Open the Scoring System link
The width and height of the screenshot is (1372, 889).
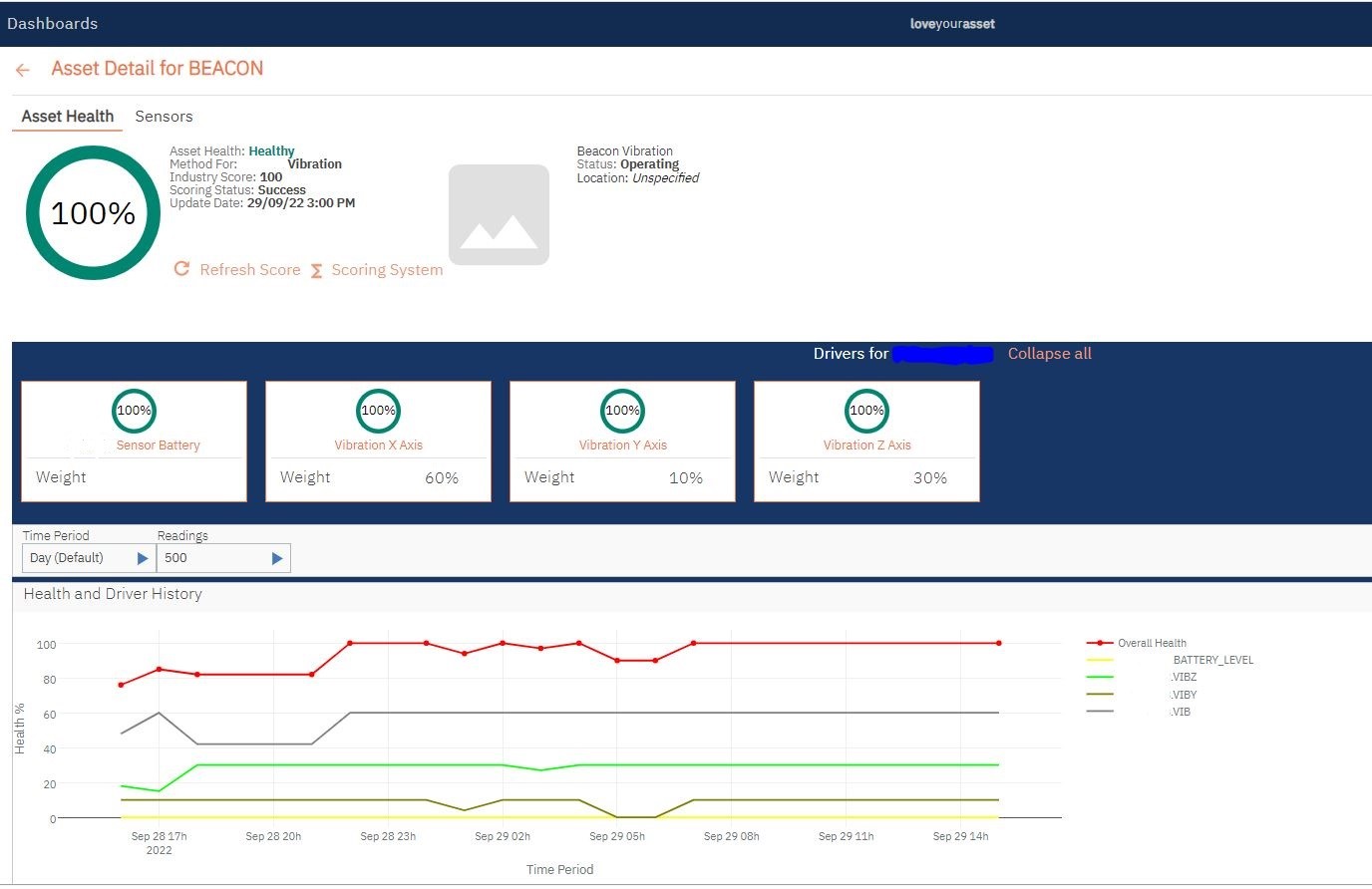click(x=387, y=269)
